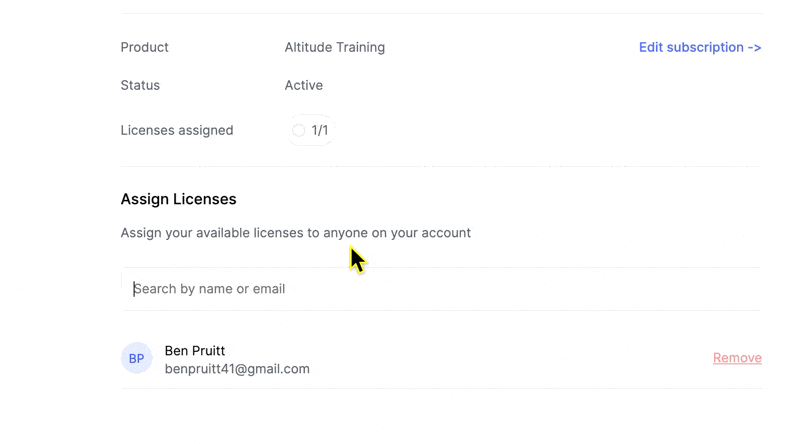Click the Licenses assigned label

(x=177, y=130)
